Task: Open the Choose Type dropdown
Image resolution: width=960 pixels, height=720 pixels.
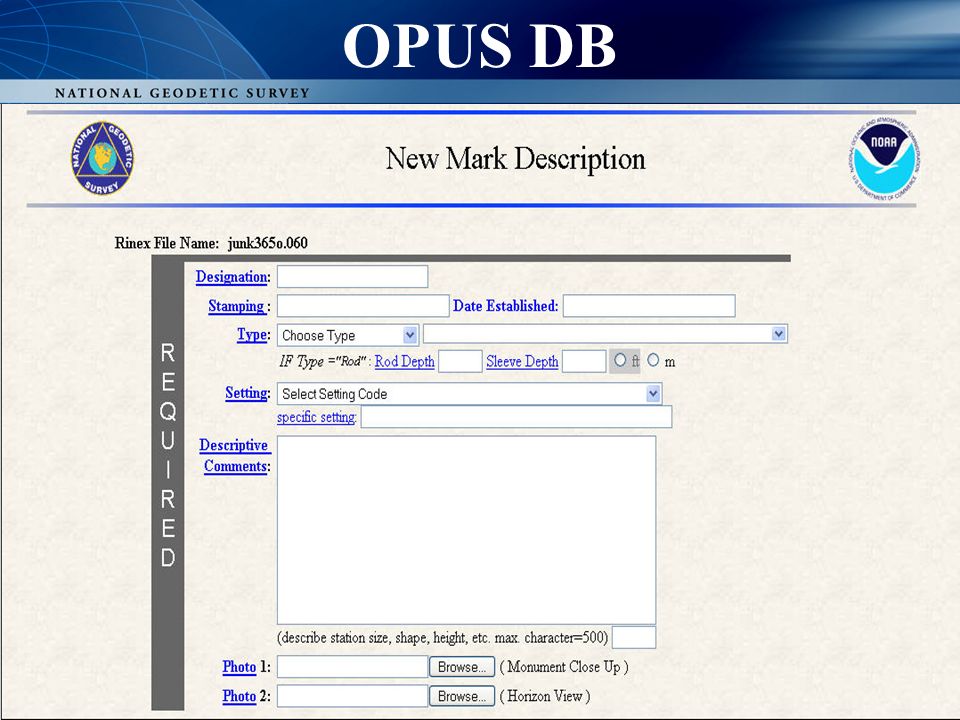Action: click(348, 335)
